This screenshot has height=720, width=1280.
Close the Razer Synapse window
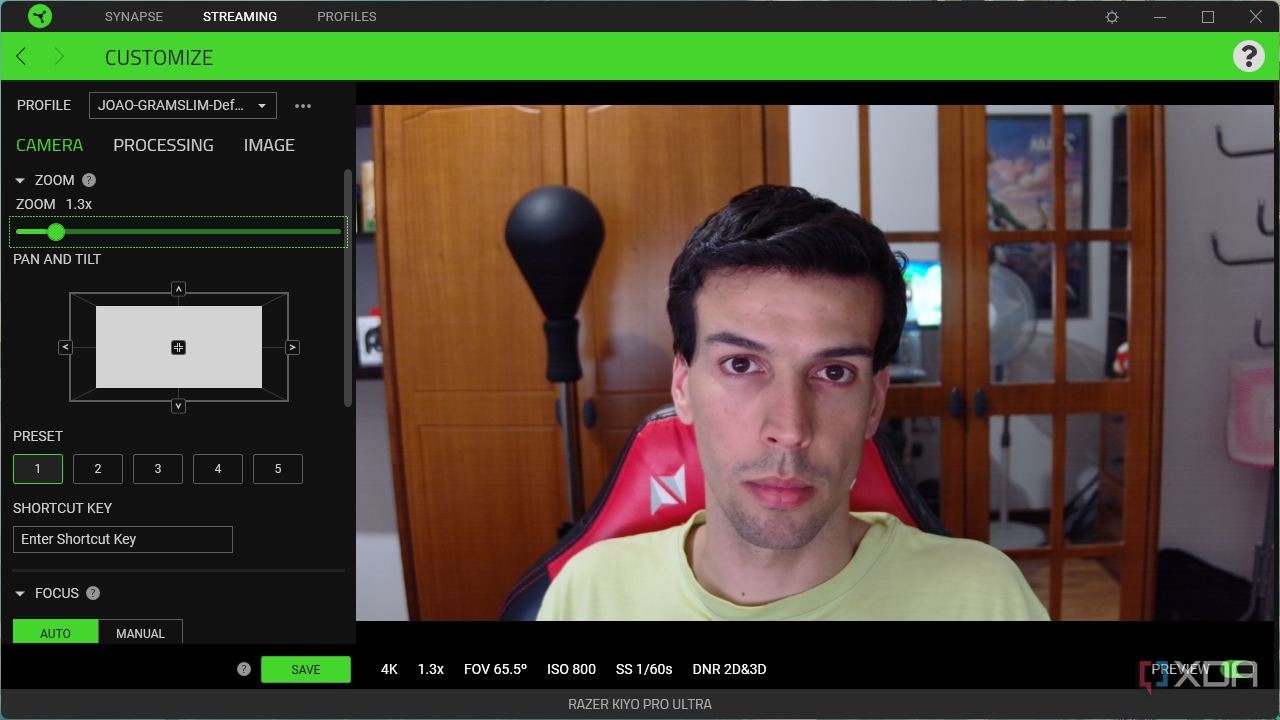coord(1256,17)
